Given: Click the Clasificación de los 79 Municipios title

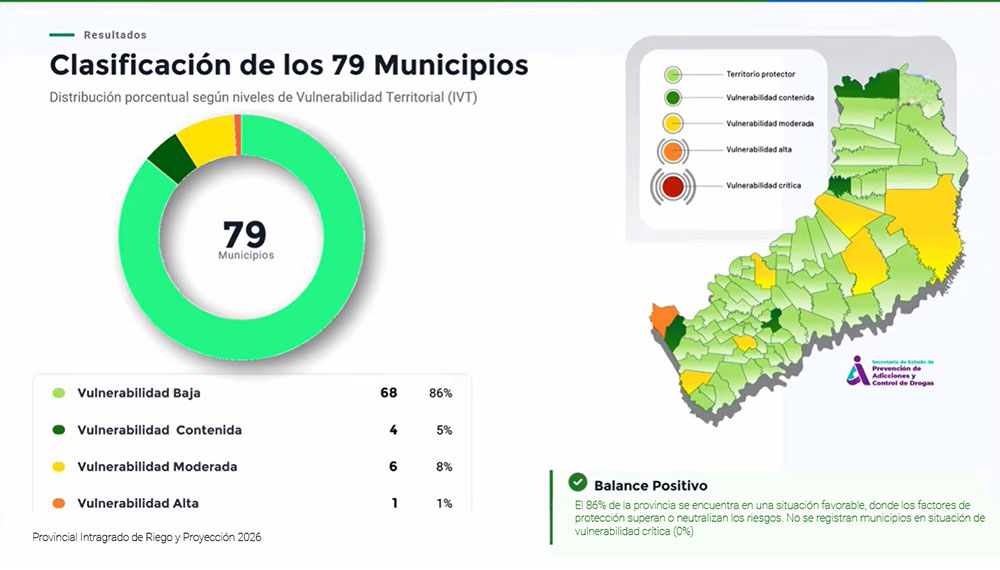Looking at the screenshot, I should 289,66.
